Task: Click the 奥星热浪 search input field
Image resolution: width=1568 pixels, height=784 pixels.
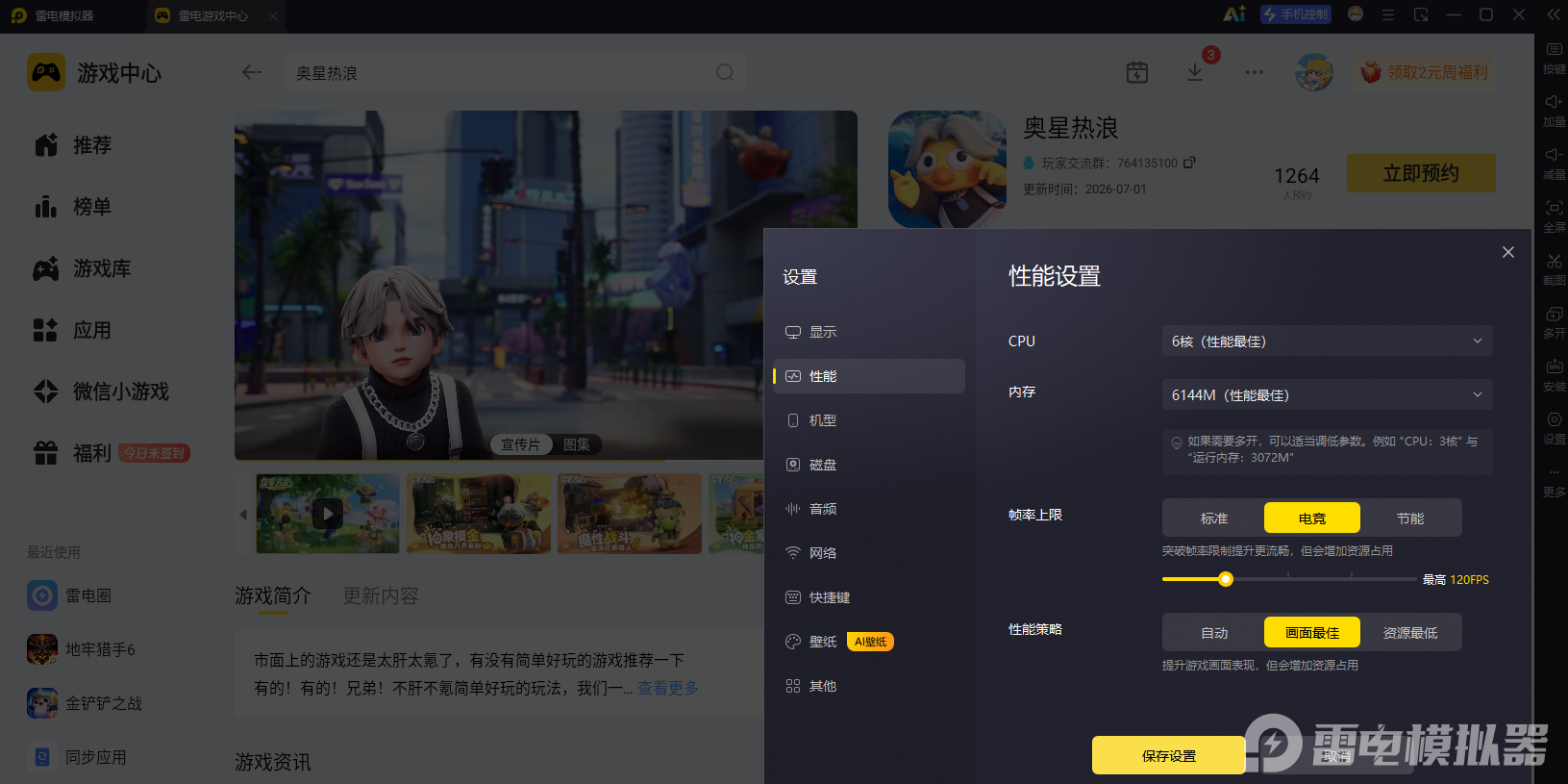Action: click(x=515, y=73)
